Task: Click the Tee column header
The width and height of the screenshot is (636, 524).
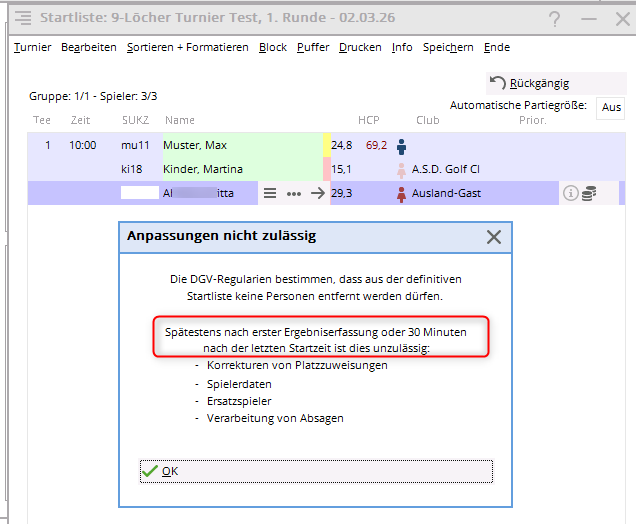Action: click(42, 120)
